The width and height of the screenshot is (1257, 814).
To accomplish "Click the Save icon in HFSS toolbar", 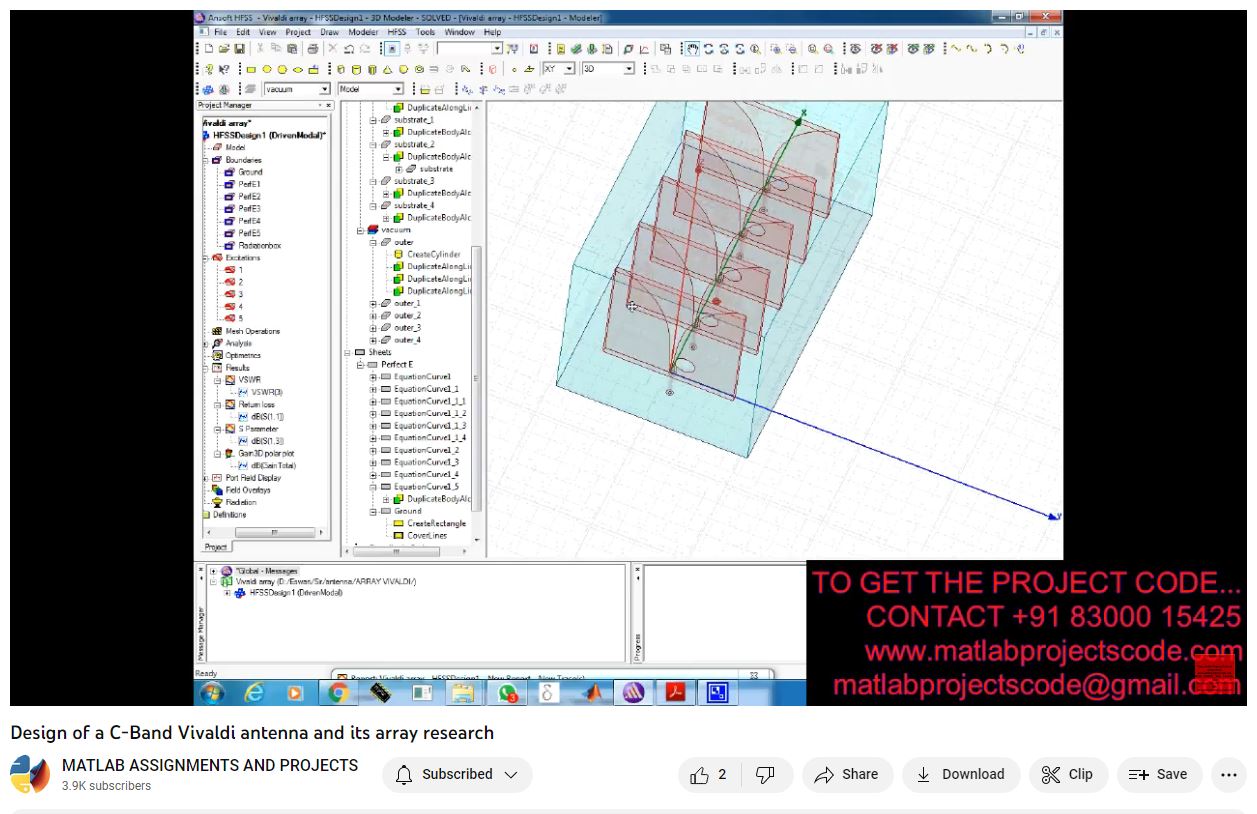I will 240,48.
